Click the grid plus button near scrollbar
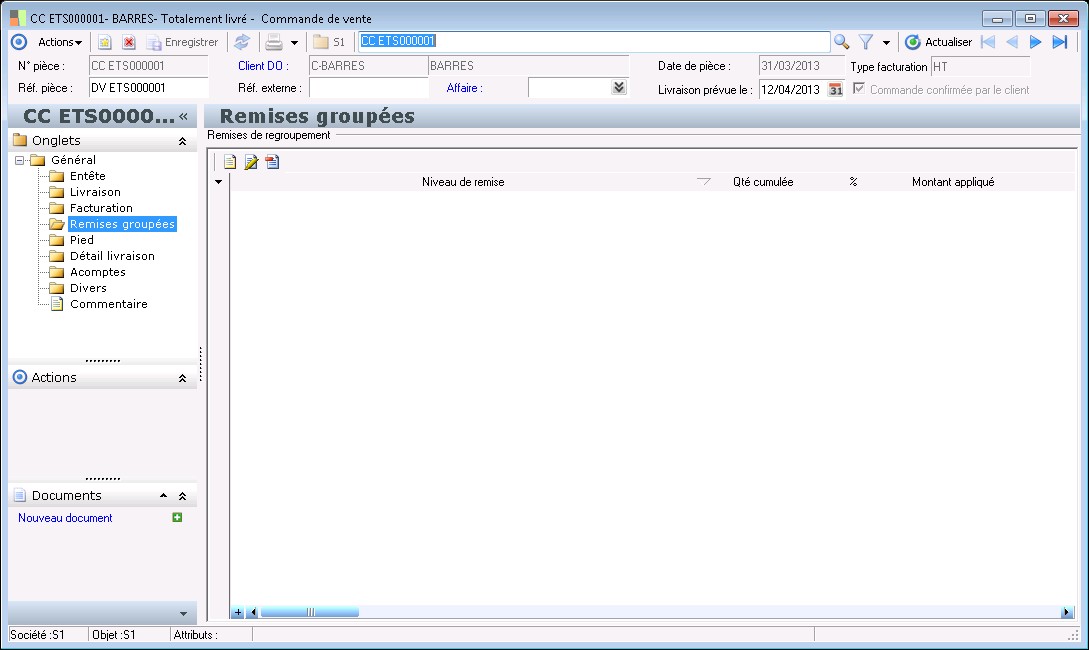Image resolution: width=1089 pixels, height=650 pixels. [238, 612]
